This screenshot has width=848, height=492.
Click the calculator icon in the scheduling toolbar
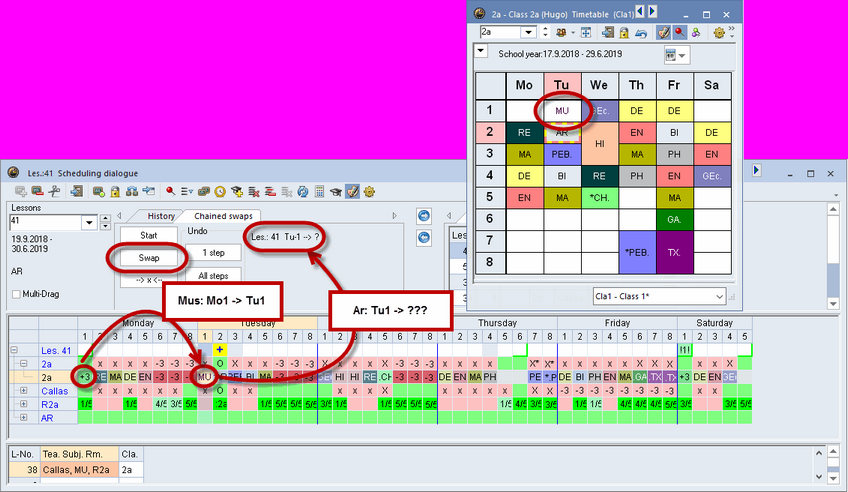[320, 191]
